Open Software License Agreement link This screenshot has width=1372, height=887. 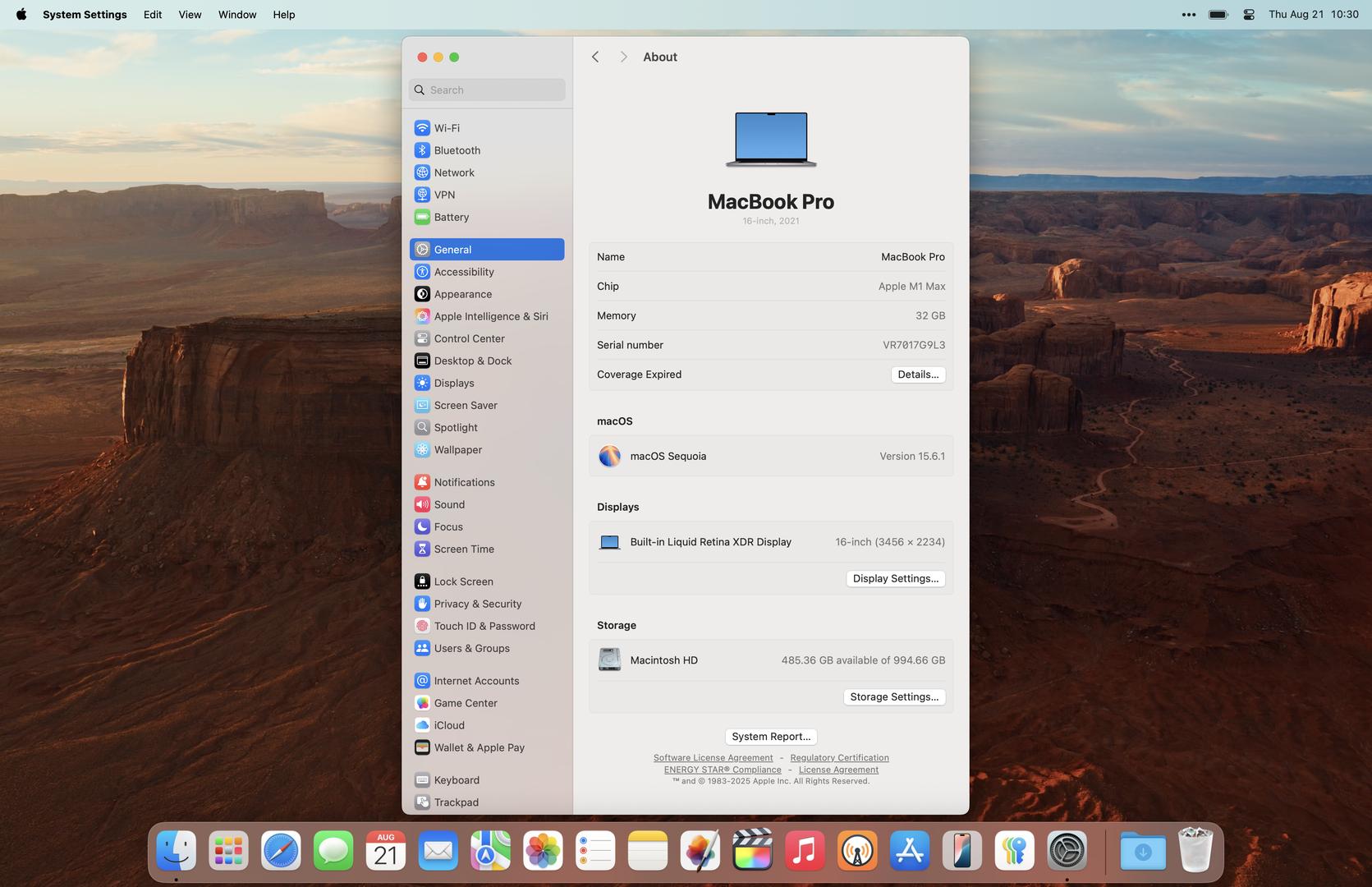(x=713, y=758)
